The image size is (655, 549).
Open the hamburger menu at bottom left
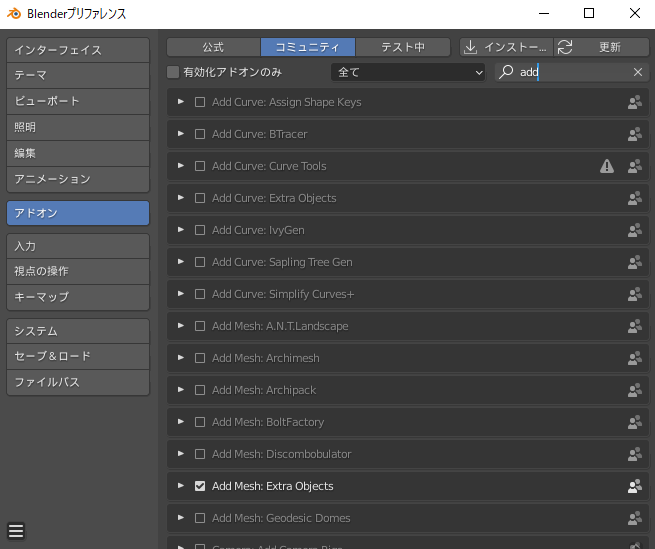16,531
